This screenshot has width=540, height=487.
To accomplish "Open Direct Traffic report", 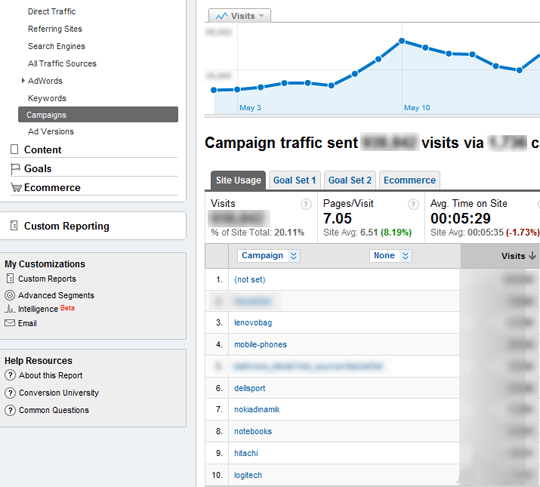I will (x=52, y=11).
